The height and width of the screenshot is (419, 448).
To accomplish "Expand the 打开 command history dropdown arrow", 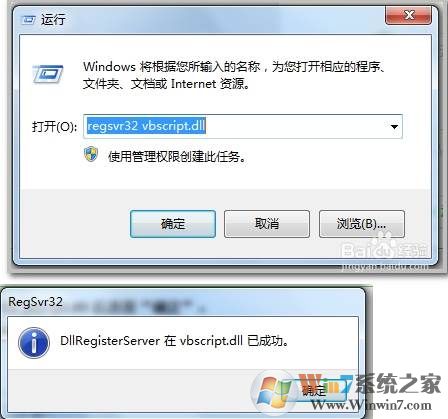I will tap(394, 127).
